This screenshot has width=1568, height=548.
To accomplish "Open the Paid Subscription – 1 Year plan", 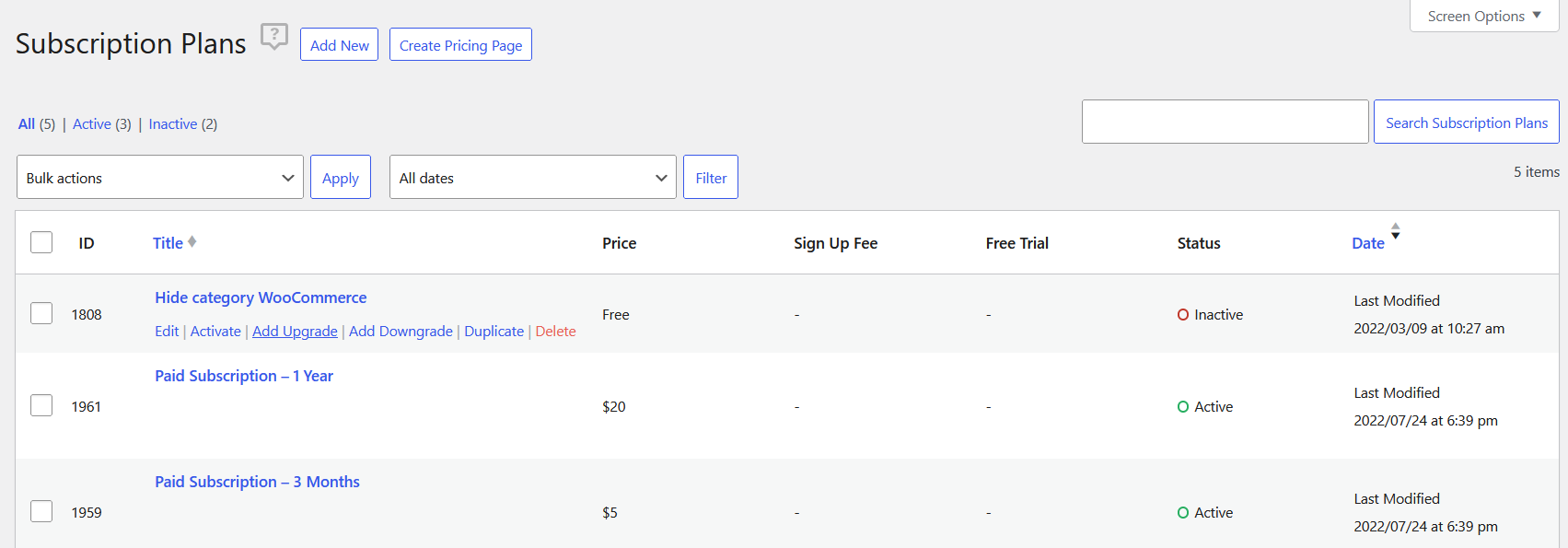I will click(243, 375).
